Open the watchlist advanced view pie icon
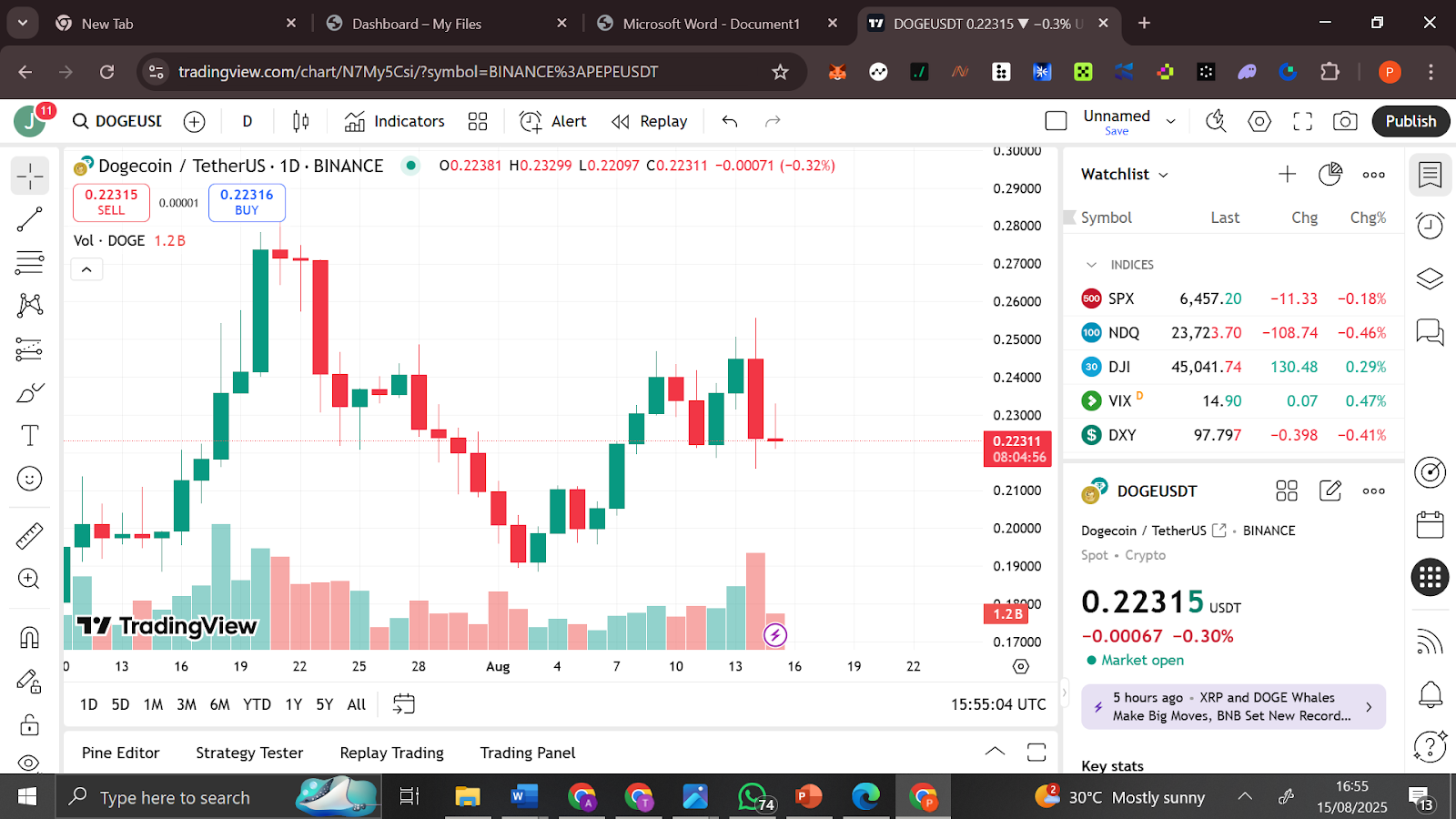The height and width of the screenshot is (819, 1456). (1330, 174)
